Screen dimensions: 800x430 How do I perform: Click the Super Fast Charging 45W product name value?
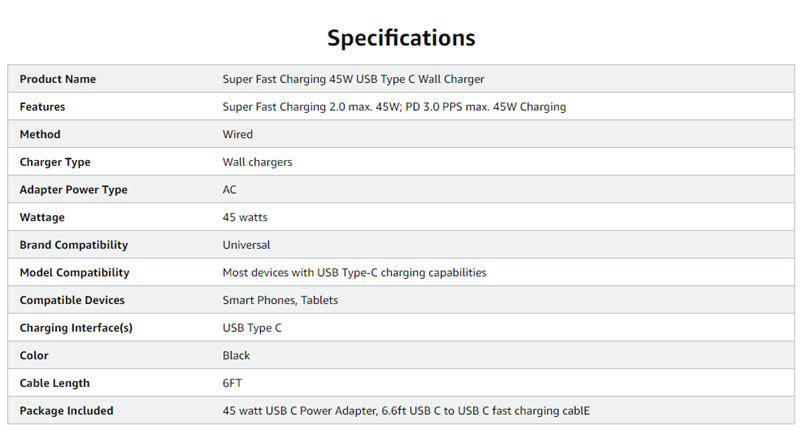coord(353,79)
